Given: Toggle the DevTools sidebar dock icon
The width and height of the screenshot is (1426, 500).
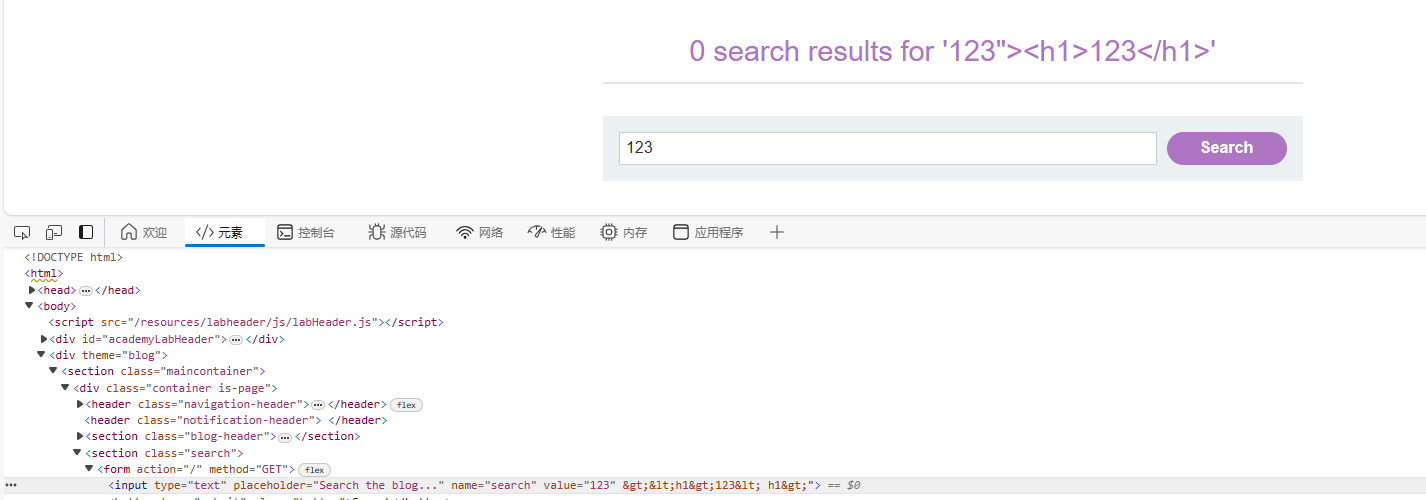Looking at the screenshot, I should [x=86, y=232].
